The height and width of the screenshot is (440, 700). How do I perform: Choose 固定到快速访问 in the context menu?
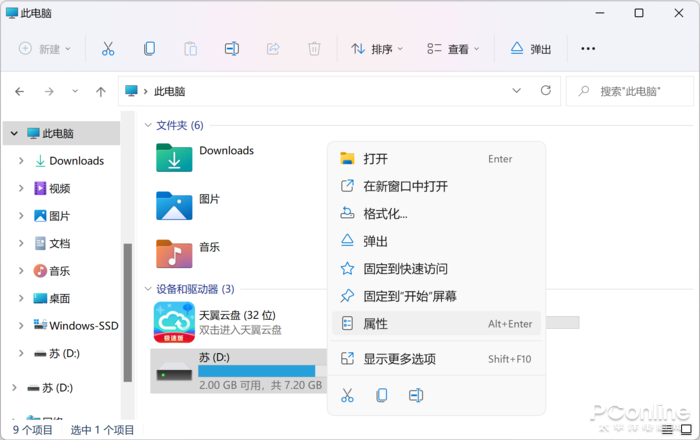437,269
